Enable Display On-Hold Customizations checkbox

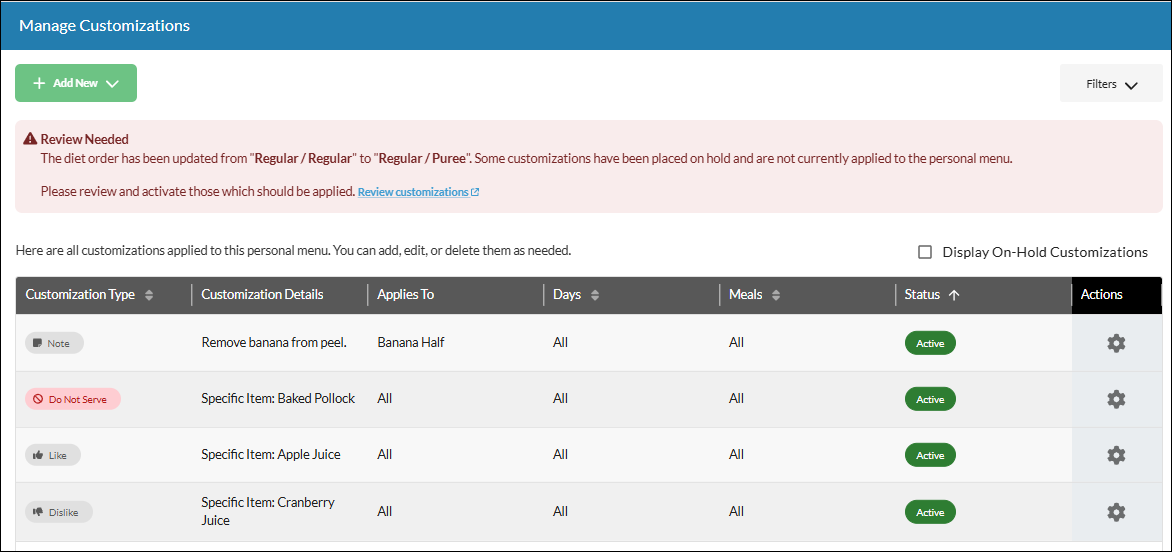click(925, 252)
